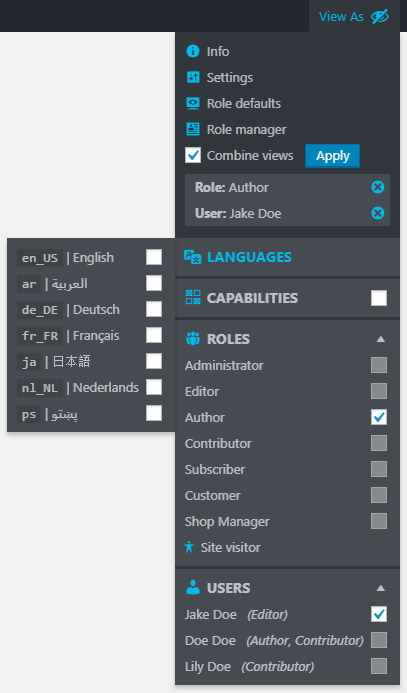Remove the Role: Author view
This screenshot has height=693, width=407.
pos(377,187)
